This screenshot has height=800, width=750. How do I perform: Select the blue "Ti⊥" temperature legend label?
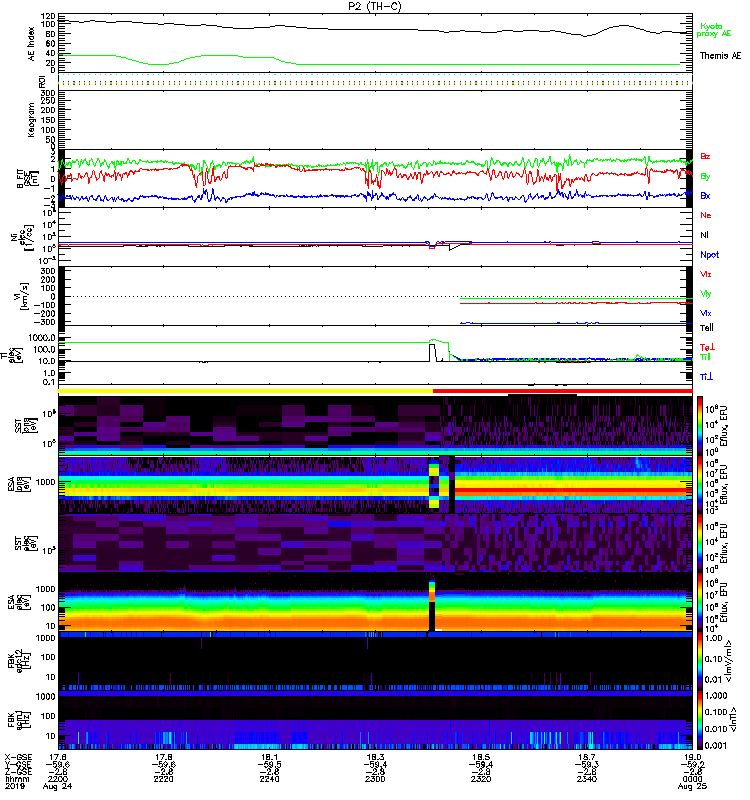pos(706,377)
